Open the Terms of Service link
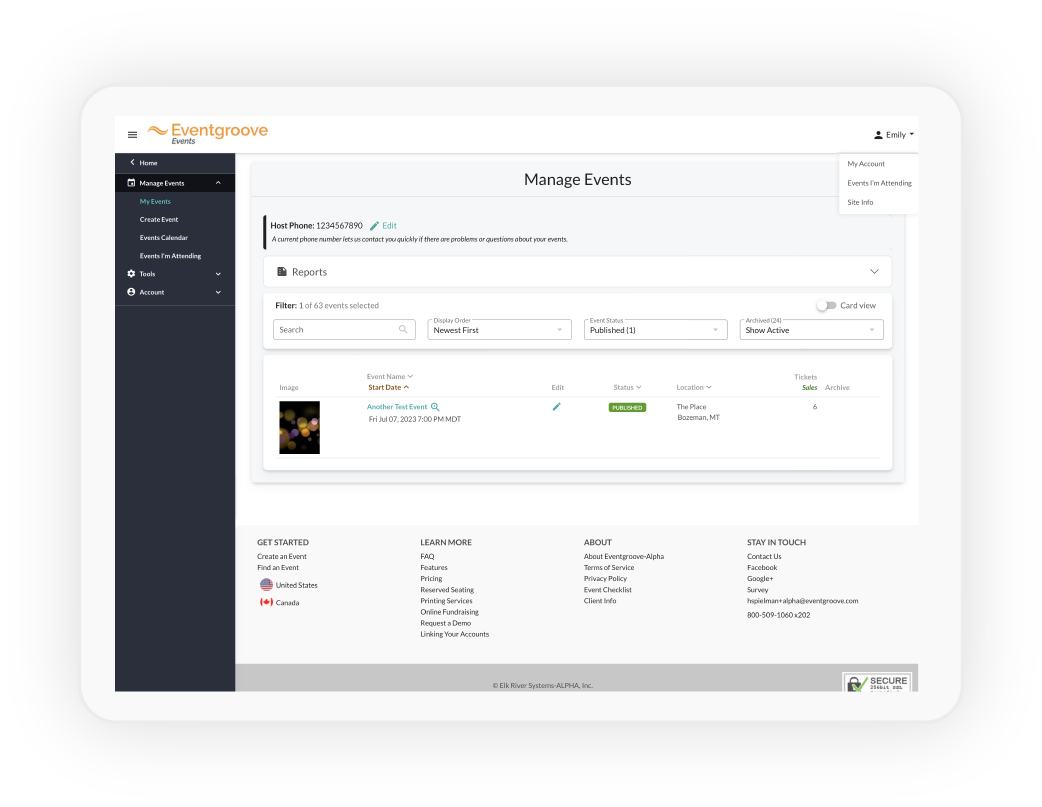Viewport: 1042px width, 807px height. point(609,568)
